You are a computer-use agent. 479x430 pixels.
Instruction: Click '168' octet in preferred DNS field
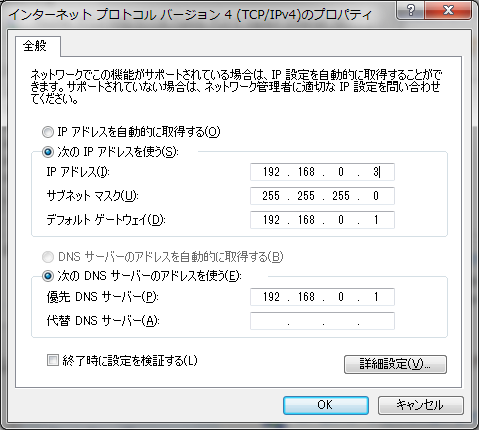pyautogui.click(x=306, y=297)
